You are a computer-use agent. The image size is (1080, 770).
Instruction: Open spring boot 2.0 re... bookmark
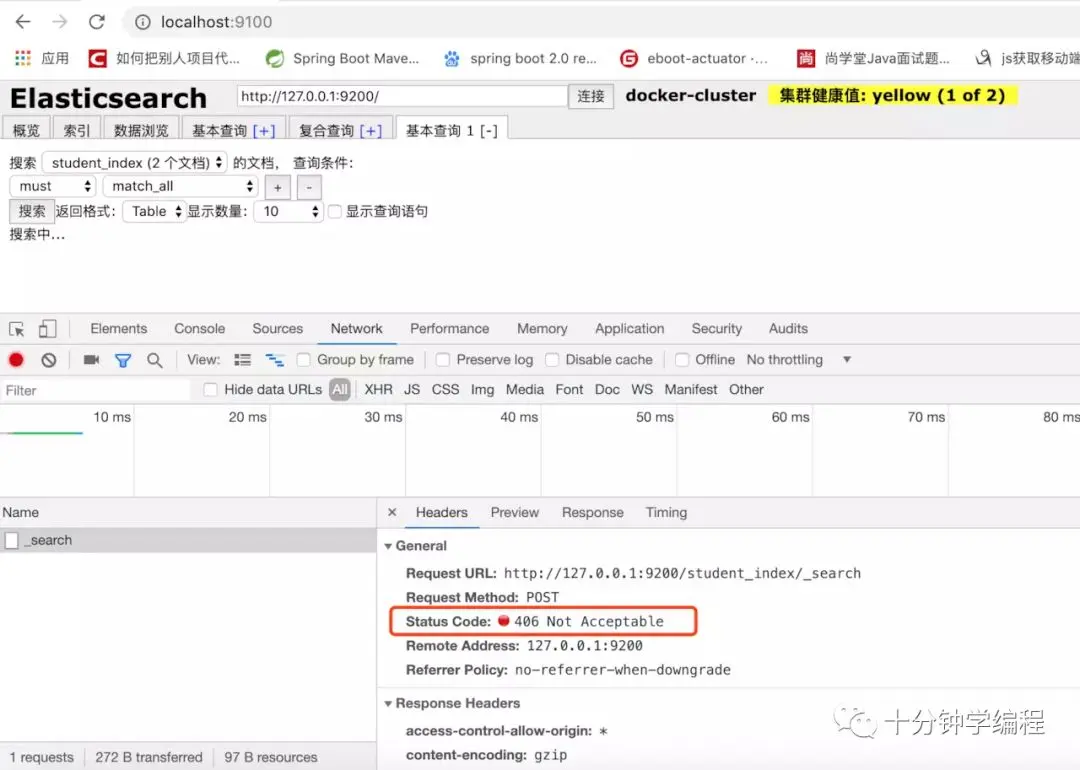point(520,59)
